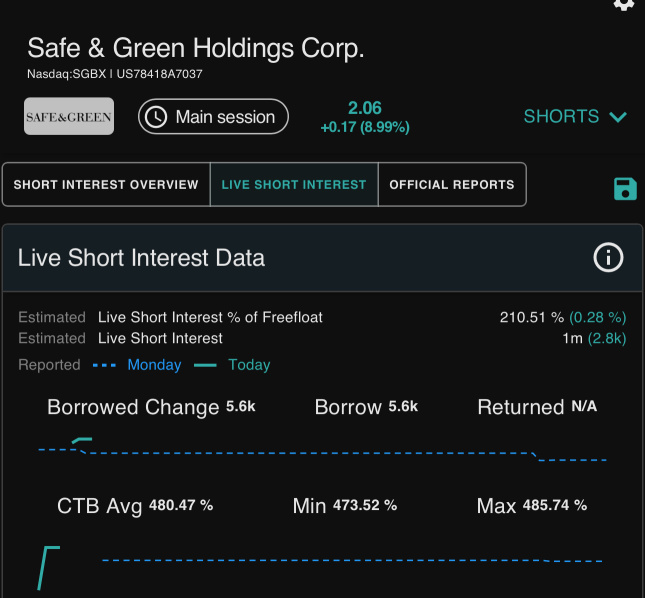Click the 210.51 % freefloat value
This screenshot has height=598, width=645.
coord(531,318)
